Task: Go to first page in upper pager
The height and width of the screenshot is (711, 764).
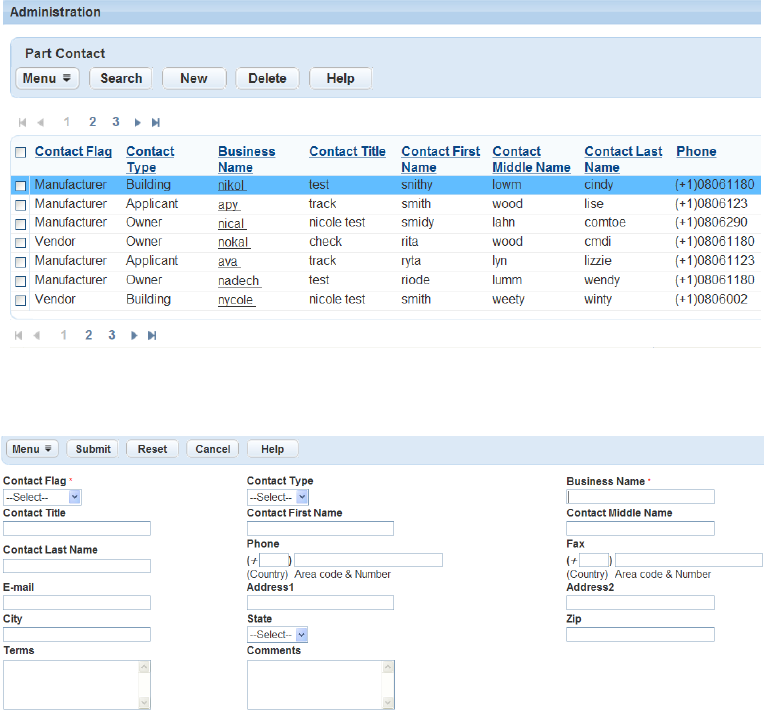Action: (22, 122)
